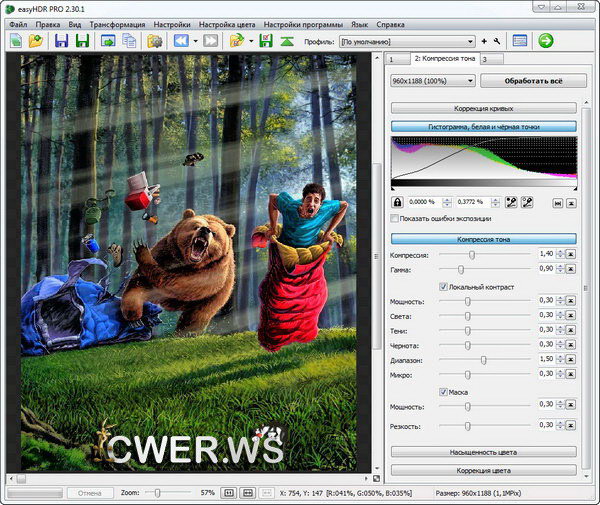Switch to tab 3
Screen dimensions: 600x505
coord(484,59)
